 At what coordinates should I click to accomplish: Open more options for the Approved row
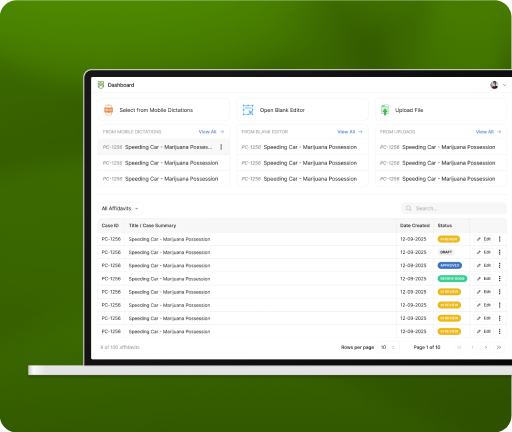point(499,265)
